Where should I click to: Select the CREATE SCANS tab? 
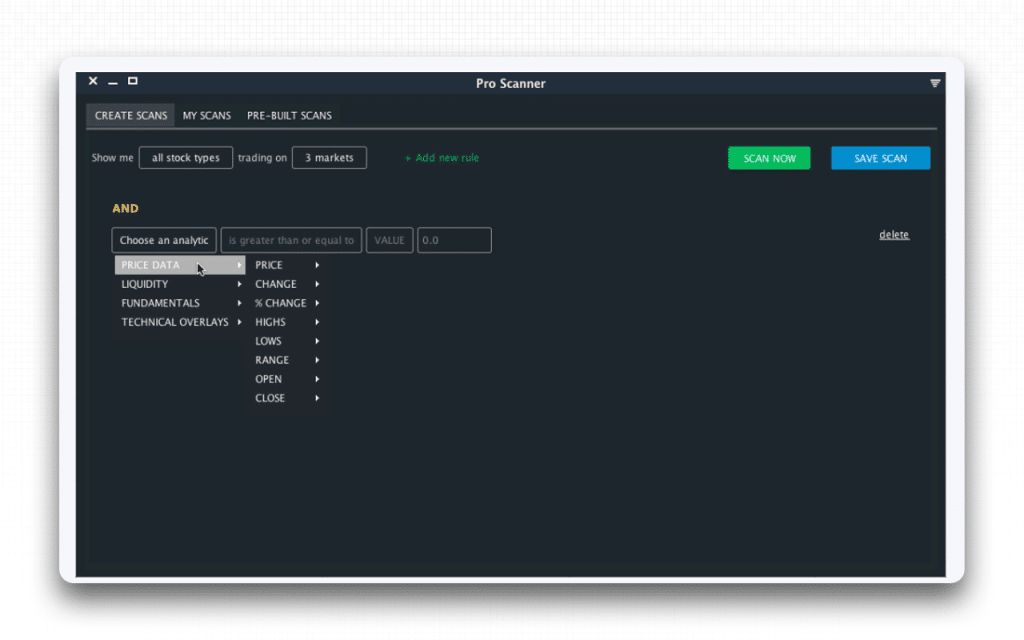click(130, 115)
